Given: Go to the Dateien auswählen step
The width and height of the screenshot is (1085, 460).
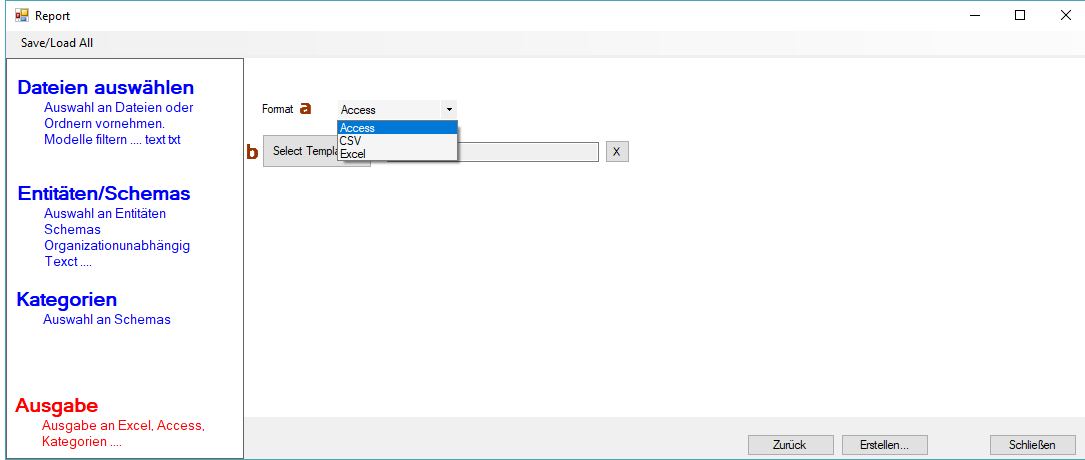Looking at the screenshot, I should click(x=106, y=88).
